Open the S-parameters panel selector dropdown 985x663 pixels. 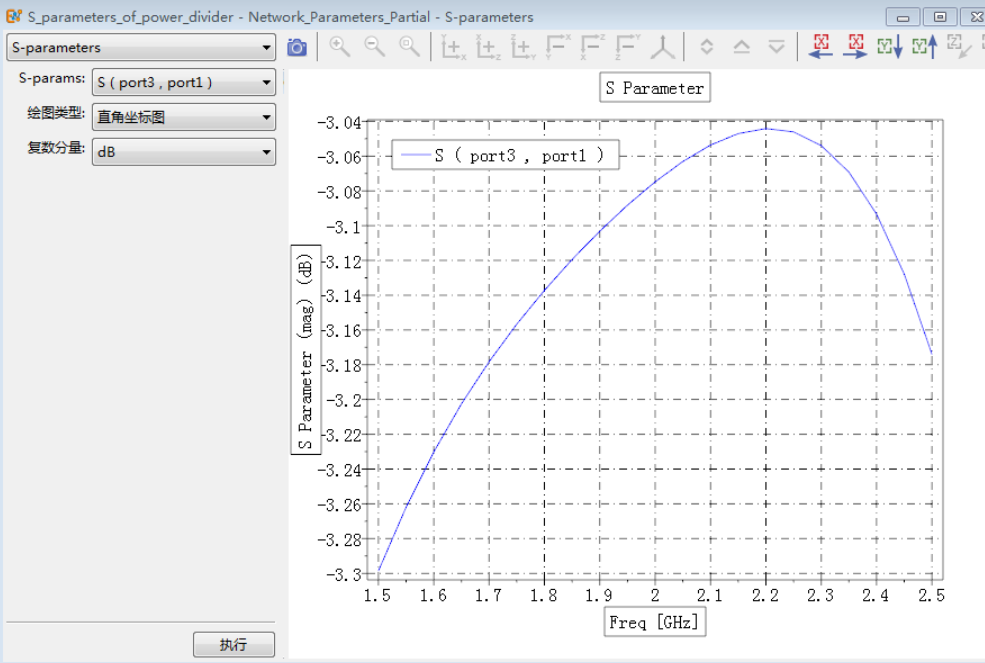tap(141, 48)
